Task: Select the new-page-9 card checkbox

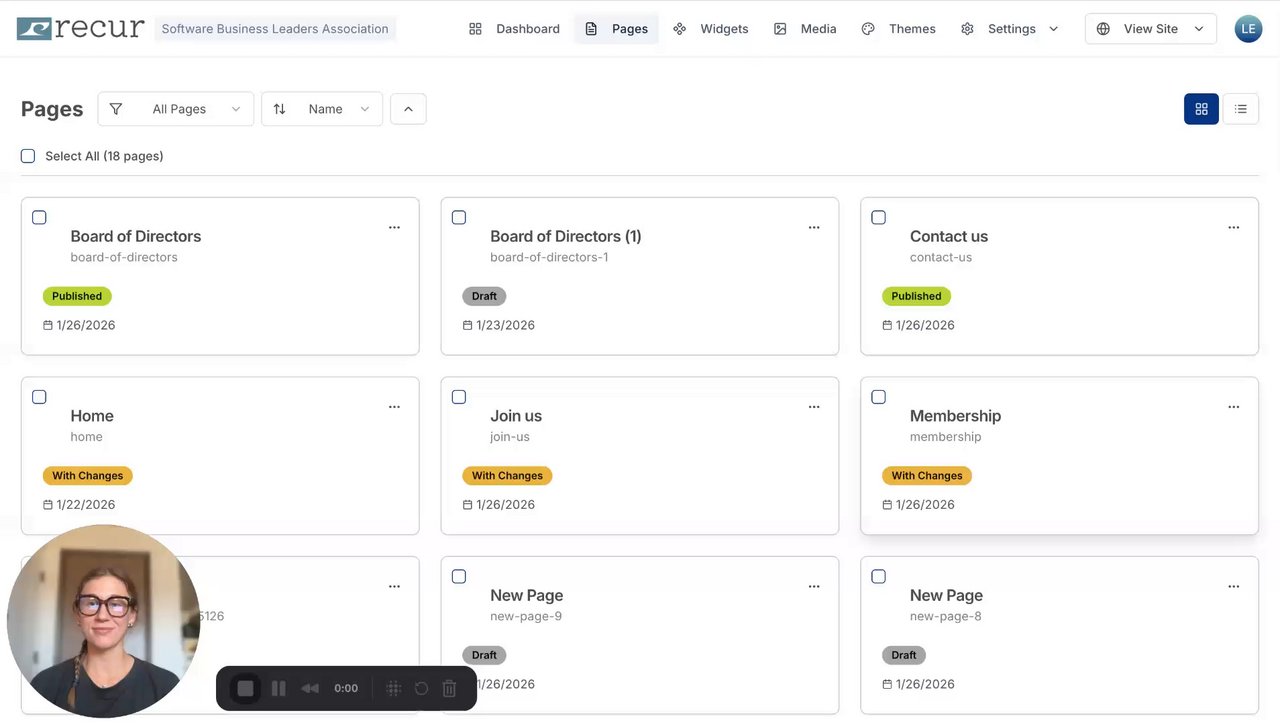Action: pos(459,576)
